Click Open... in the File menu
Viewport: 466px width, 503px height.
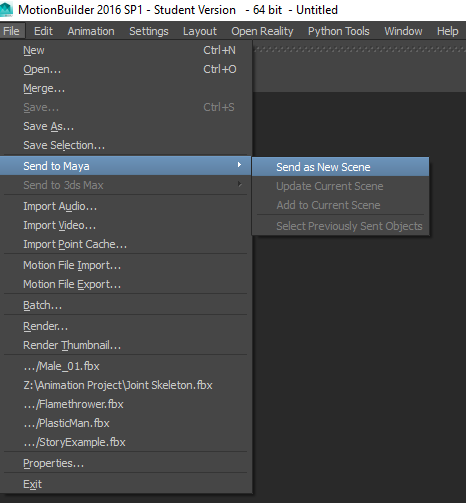tap(125, 69)
